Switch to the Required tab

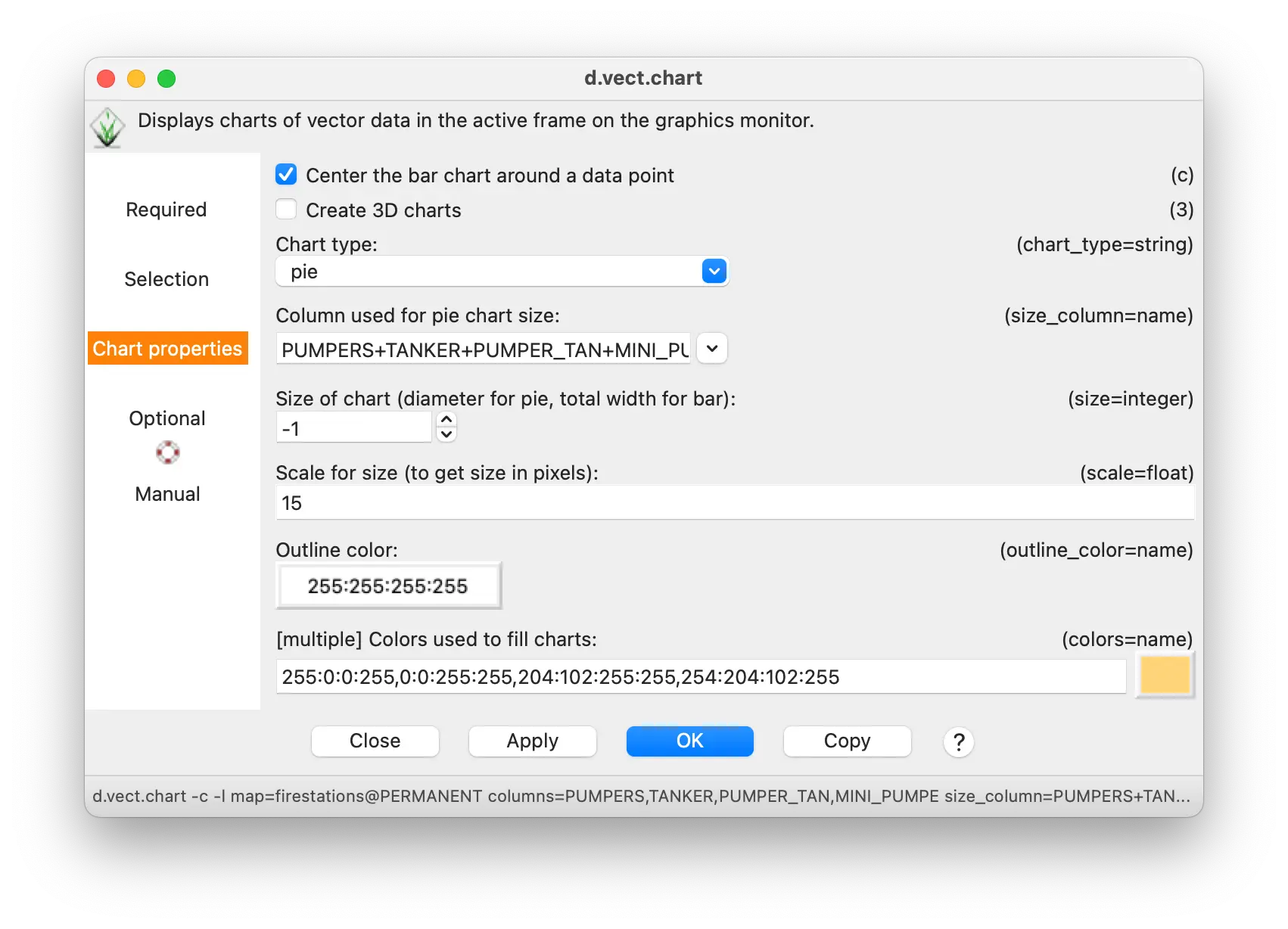tap(166, 210)
